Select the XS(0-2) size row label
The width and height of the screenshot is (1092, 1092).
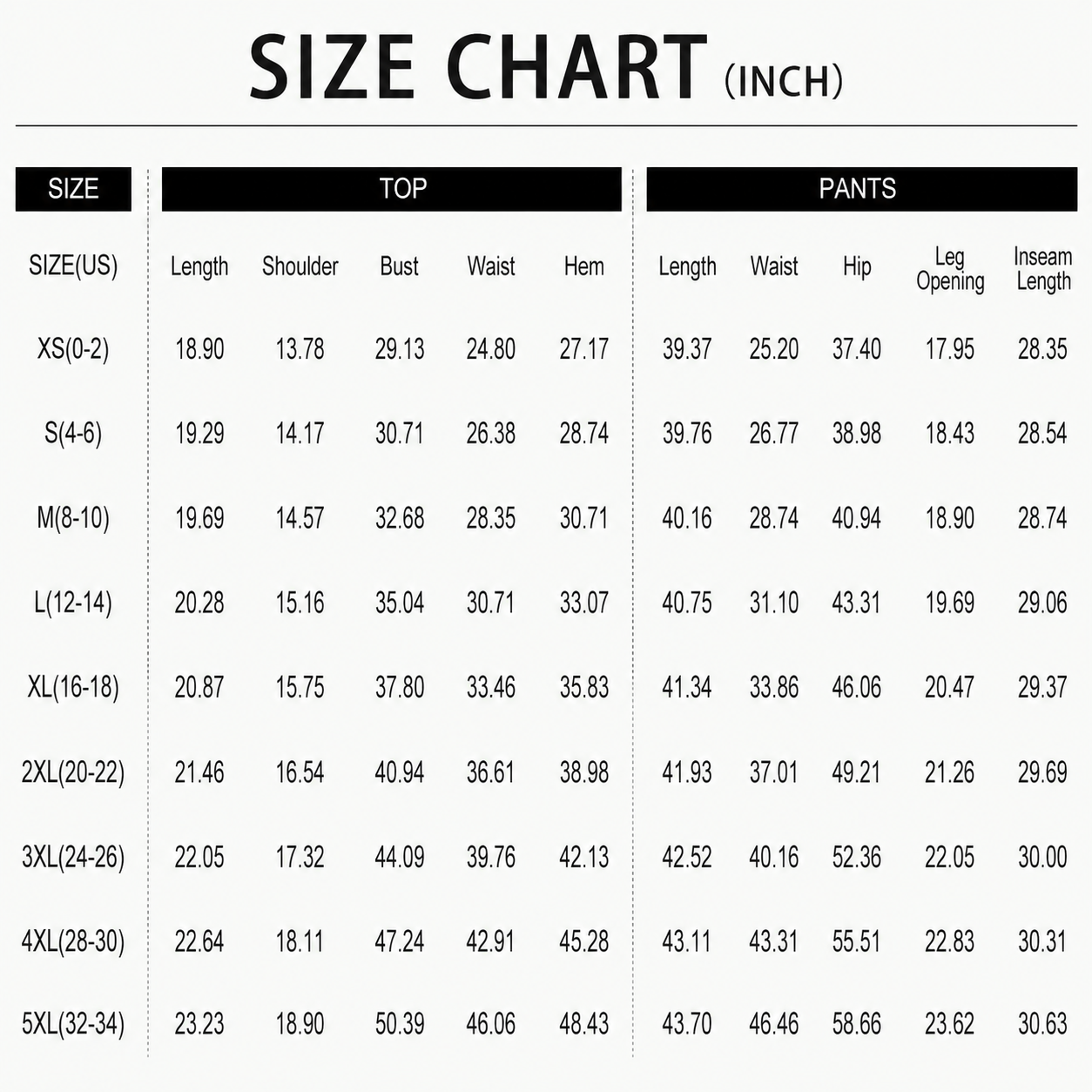73,349
